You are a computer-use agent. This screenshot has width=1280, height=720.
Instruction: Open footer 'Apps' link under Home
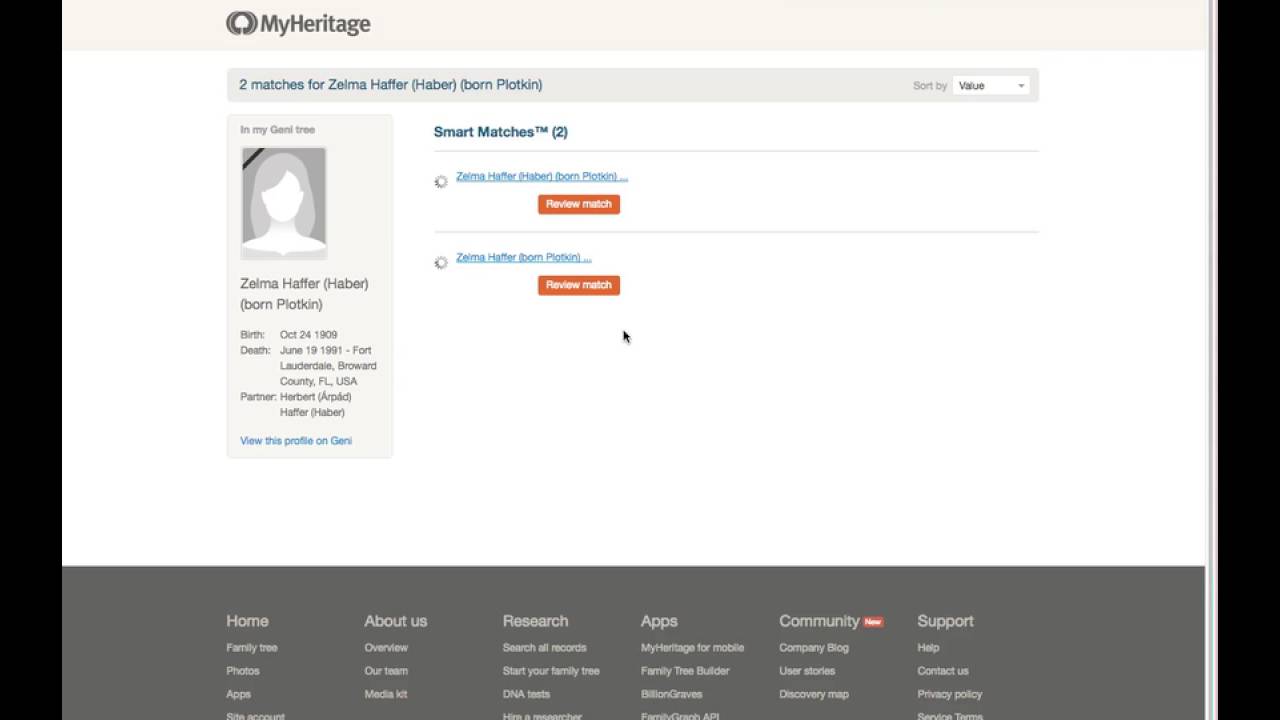[239, 694]
